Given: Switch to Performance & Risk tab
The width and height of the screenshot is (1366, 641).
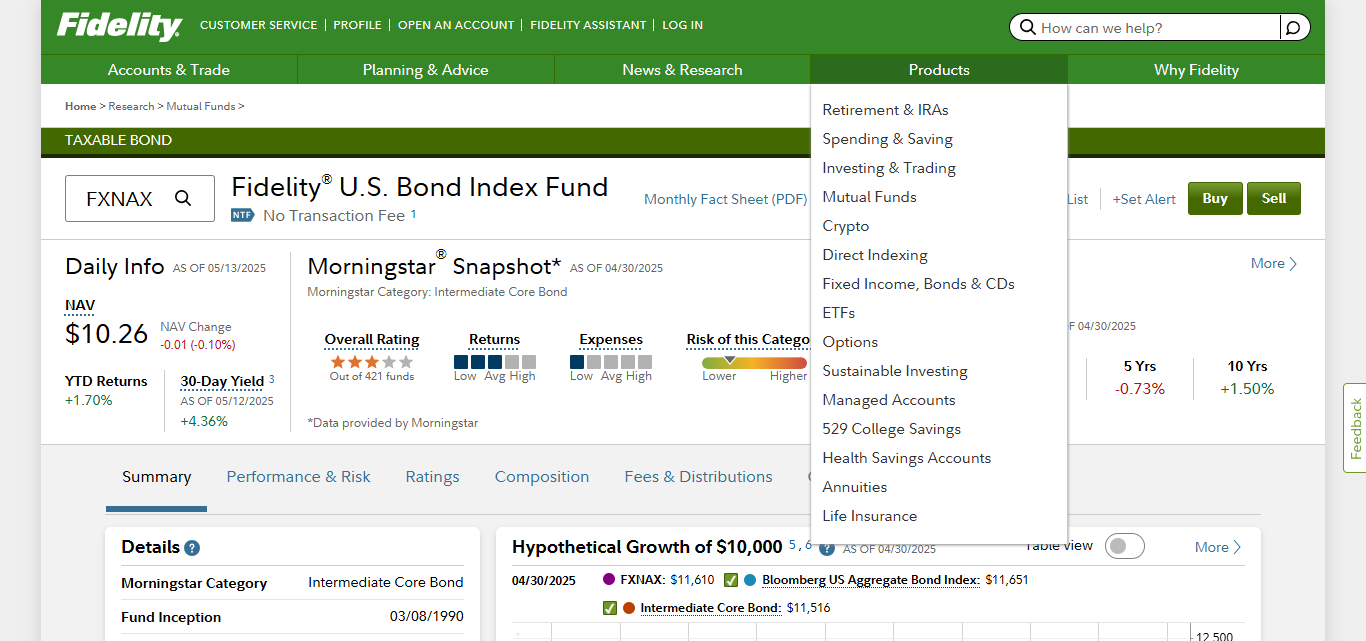Looking at the screenshot, I should [298, 477].
